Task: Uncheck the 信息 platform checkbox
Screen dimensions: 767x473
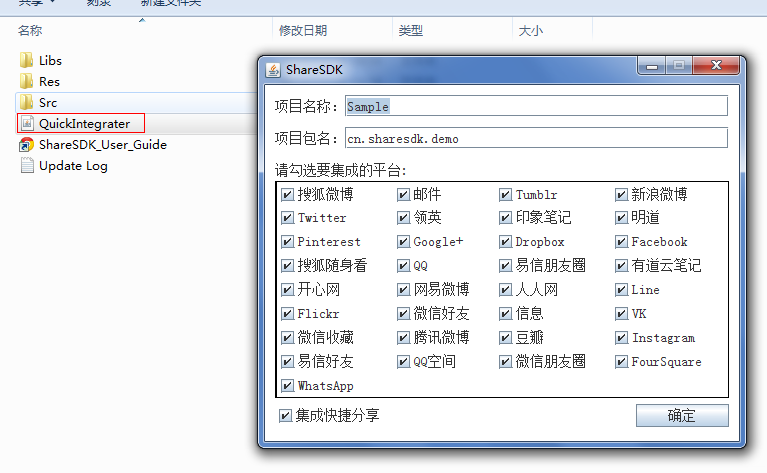Action: (x=505, y=314)
